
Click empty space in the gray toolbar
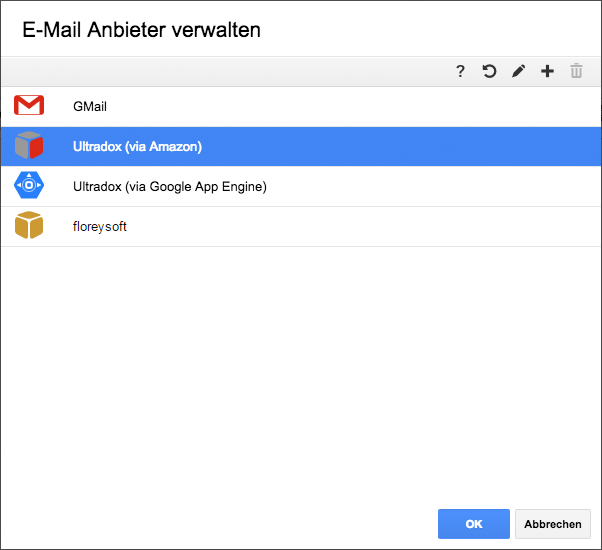[x=227, y=71]
